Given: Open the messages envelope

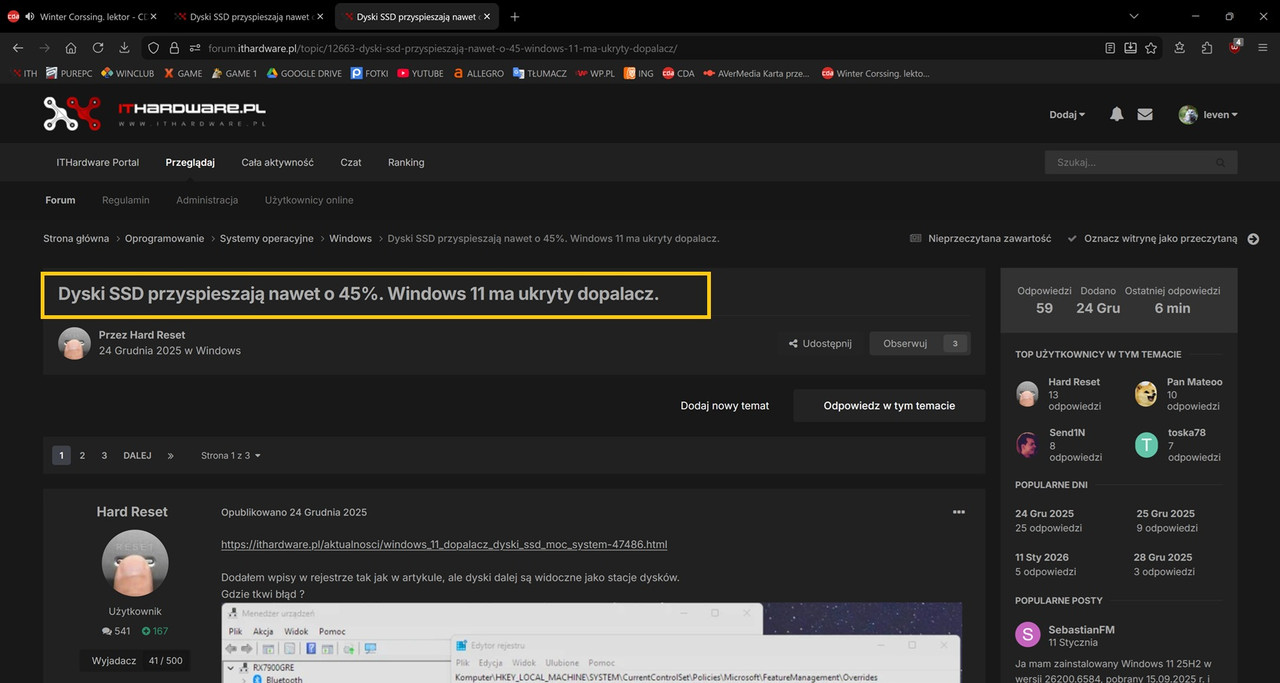Looking at the screenshot, I should click(x=1145, y=115).
